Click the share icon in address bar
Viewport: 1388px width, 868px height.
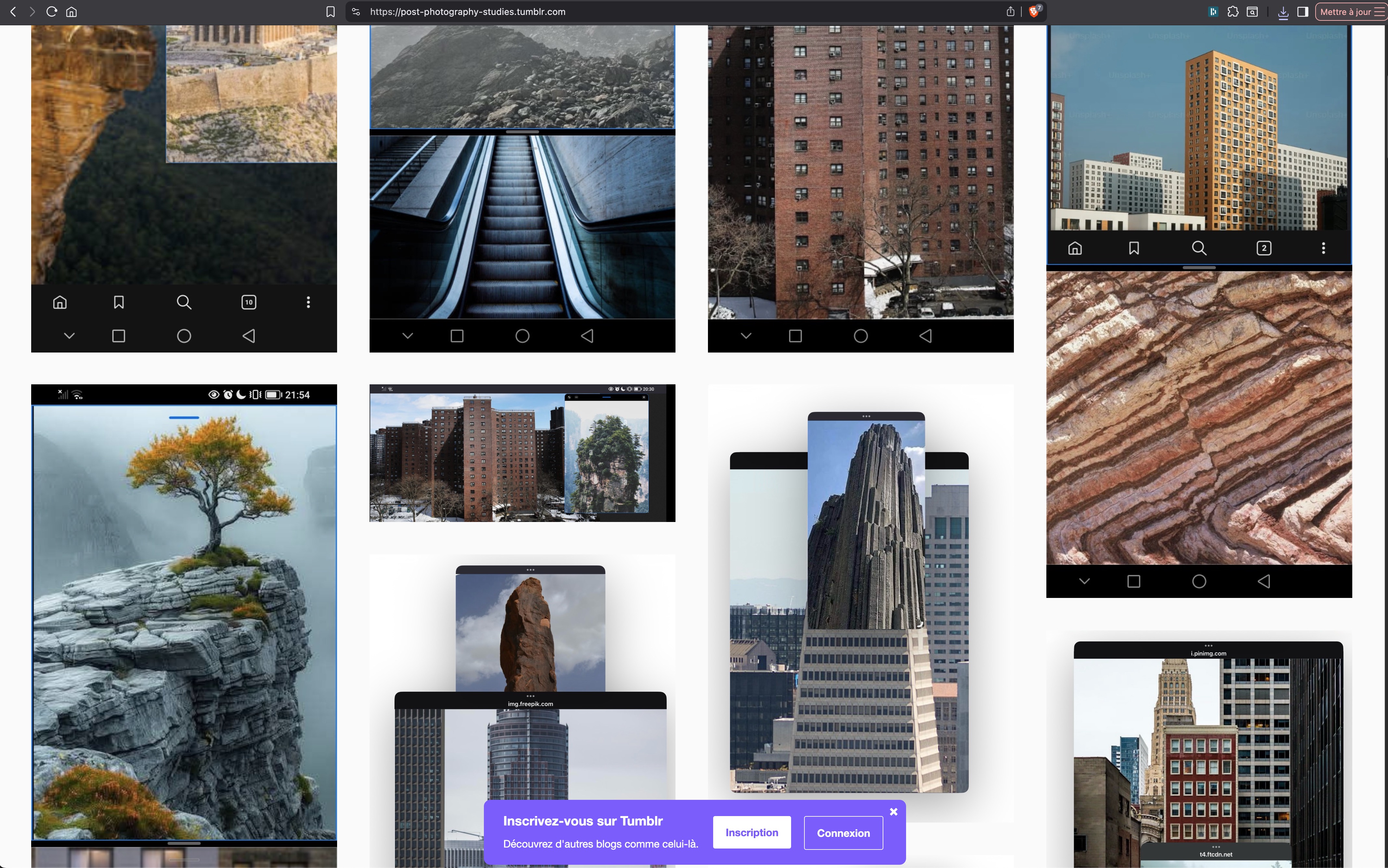1010,11
